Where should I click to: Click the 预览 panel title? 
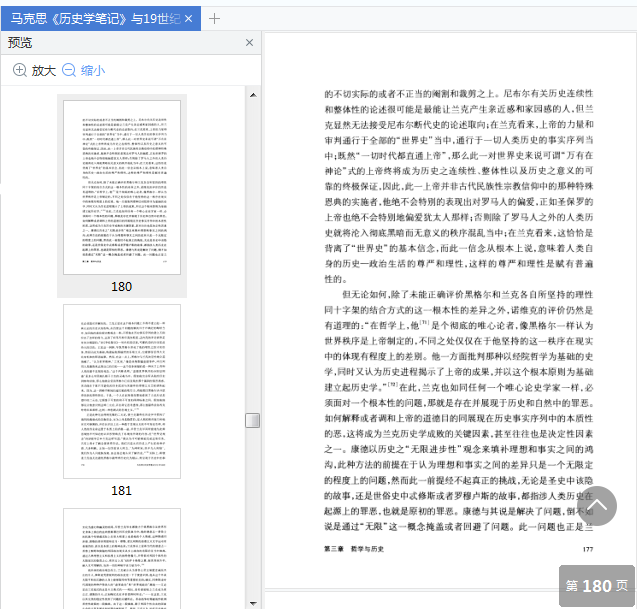coord(20,43)
